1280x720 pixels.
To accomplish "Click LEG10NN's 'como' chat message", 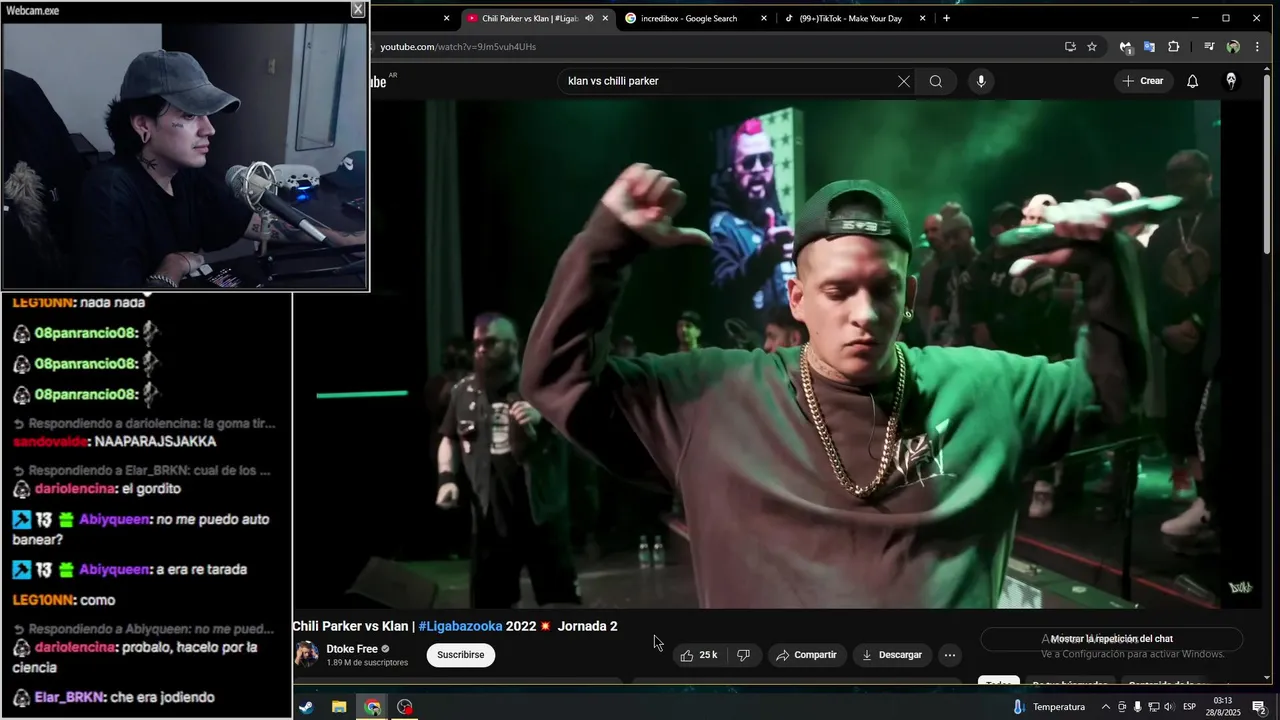I will coord(97,600).
